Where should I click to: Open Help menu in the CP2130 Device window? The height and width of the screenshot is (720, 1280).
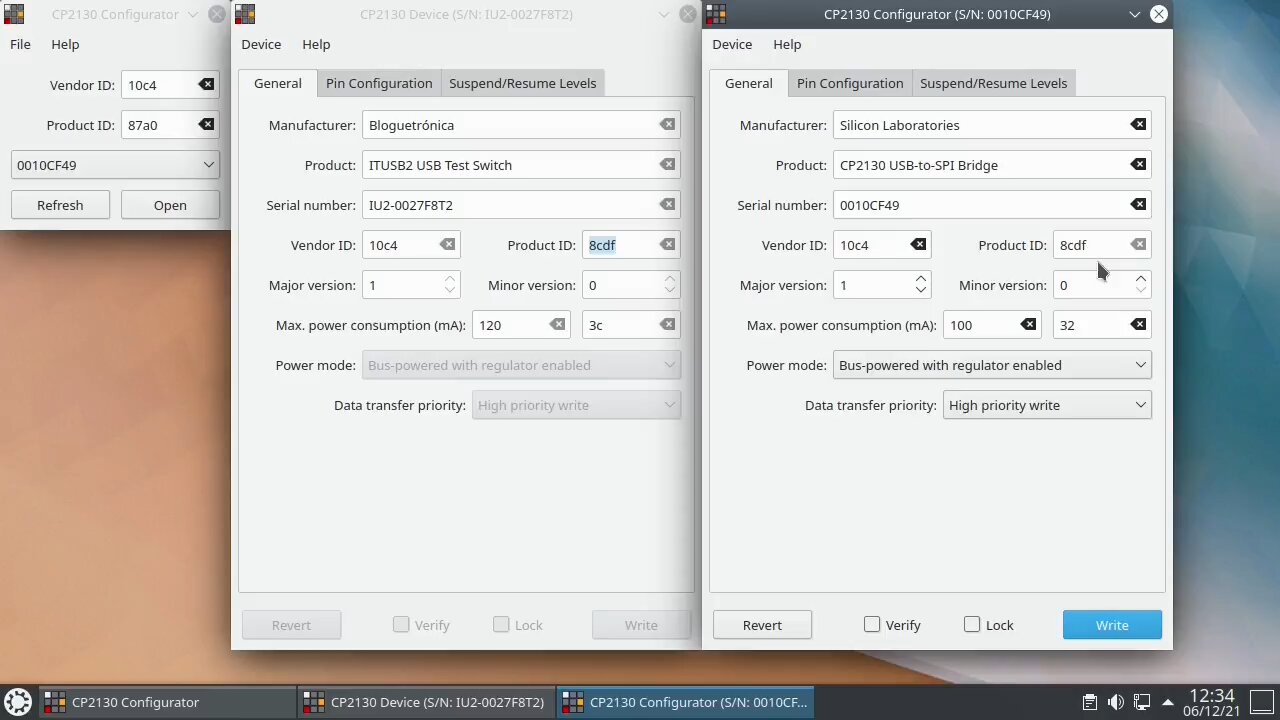pyautogui.click(x=316, y=44)
